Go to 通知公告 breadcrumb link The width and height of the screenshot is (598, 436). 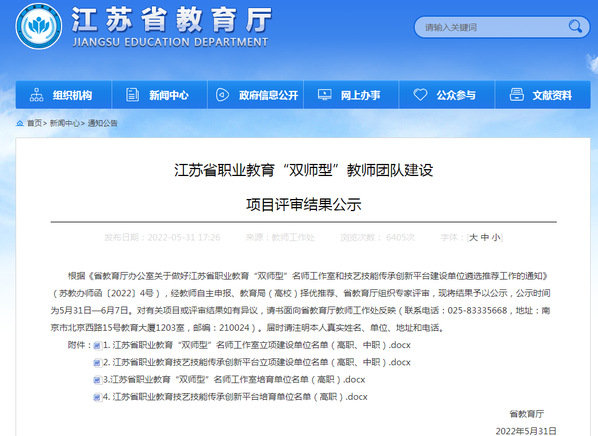click(x=103, y=123)
